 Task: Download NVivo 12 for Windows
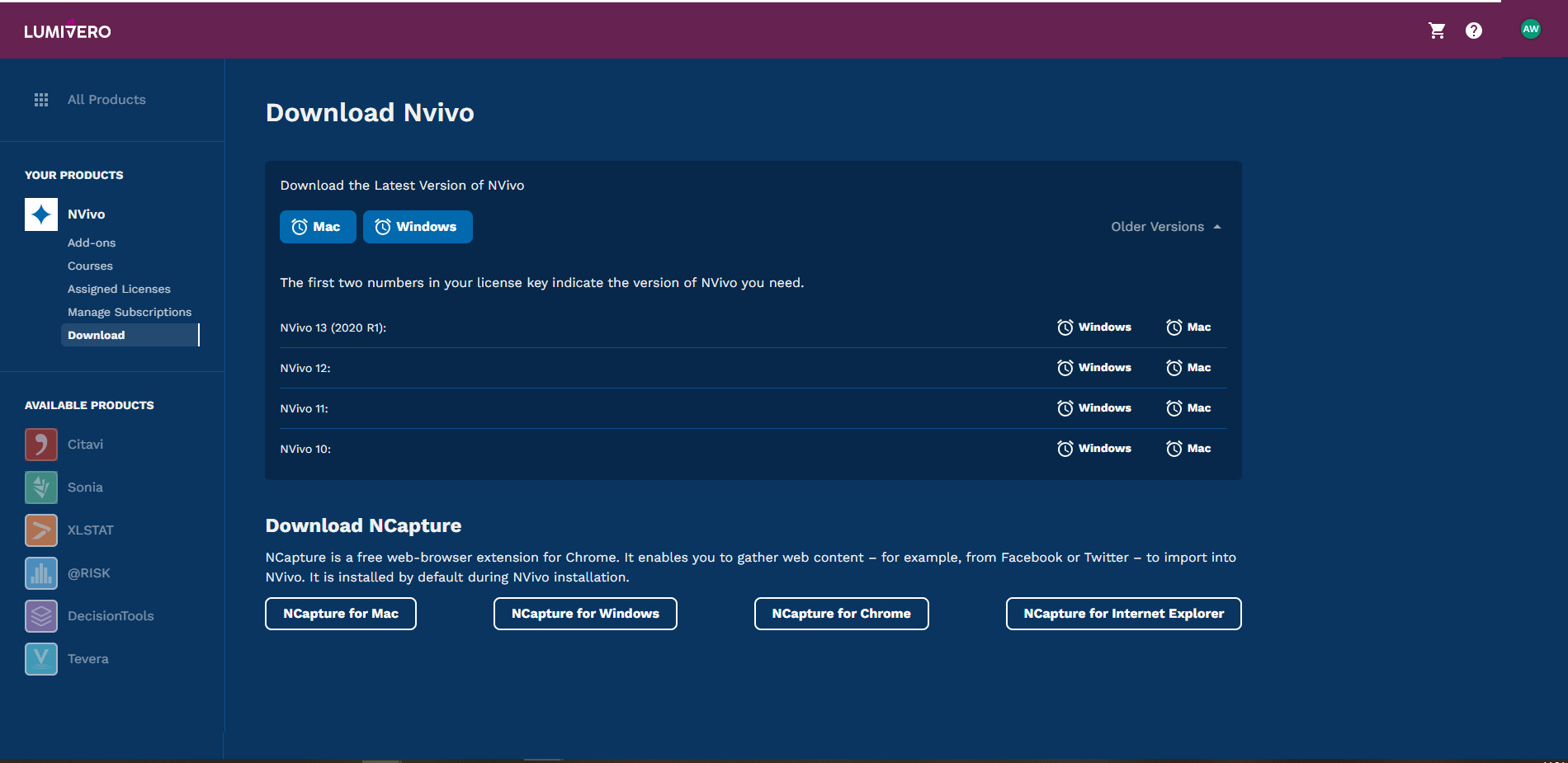point(1094,367)
